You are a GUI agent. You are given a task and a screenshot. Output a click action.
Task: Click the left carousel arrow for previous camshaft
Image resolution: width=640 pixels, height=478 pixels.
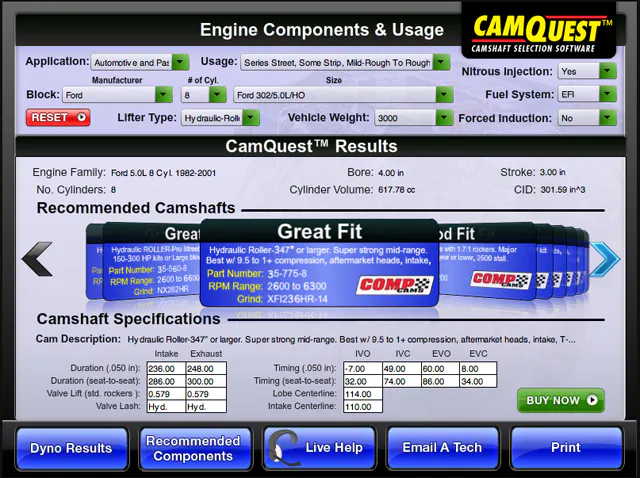point(37,259)
